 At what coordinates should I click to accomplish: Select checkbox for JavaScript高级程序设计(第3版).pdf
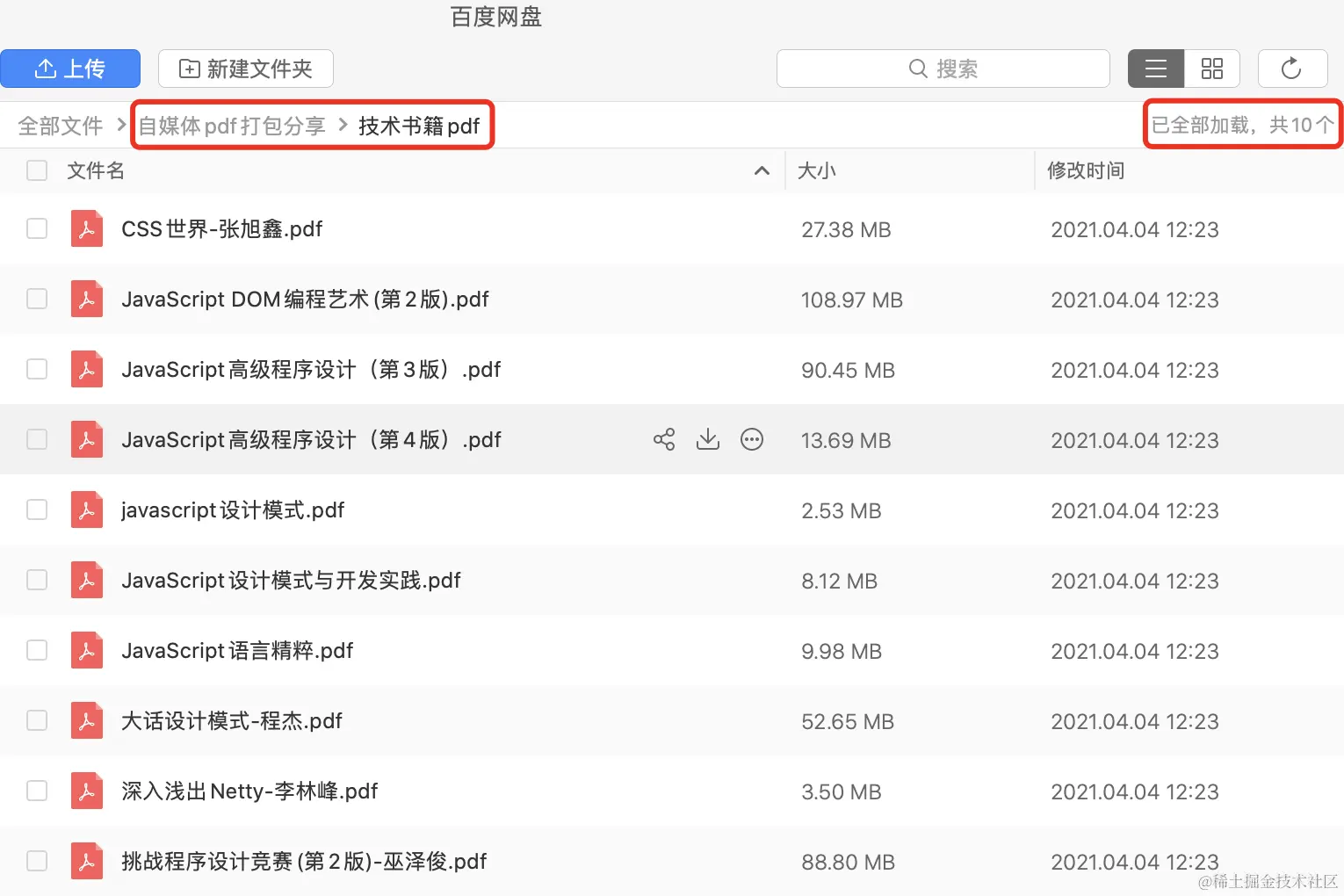(37, 369)
